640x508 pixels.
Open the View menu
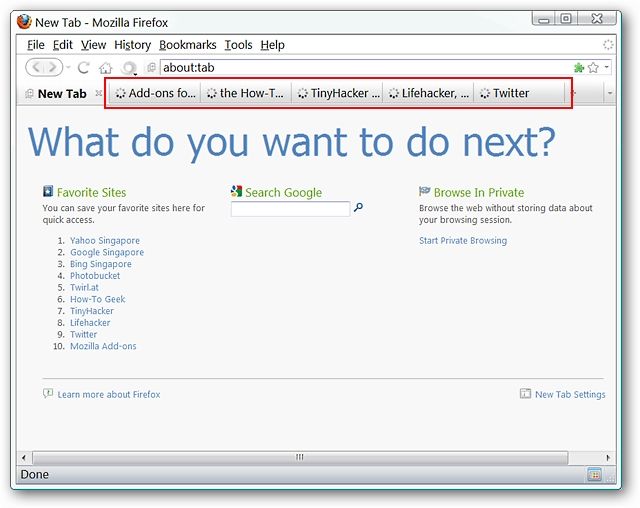[93, 45]
